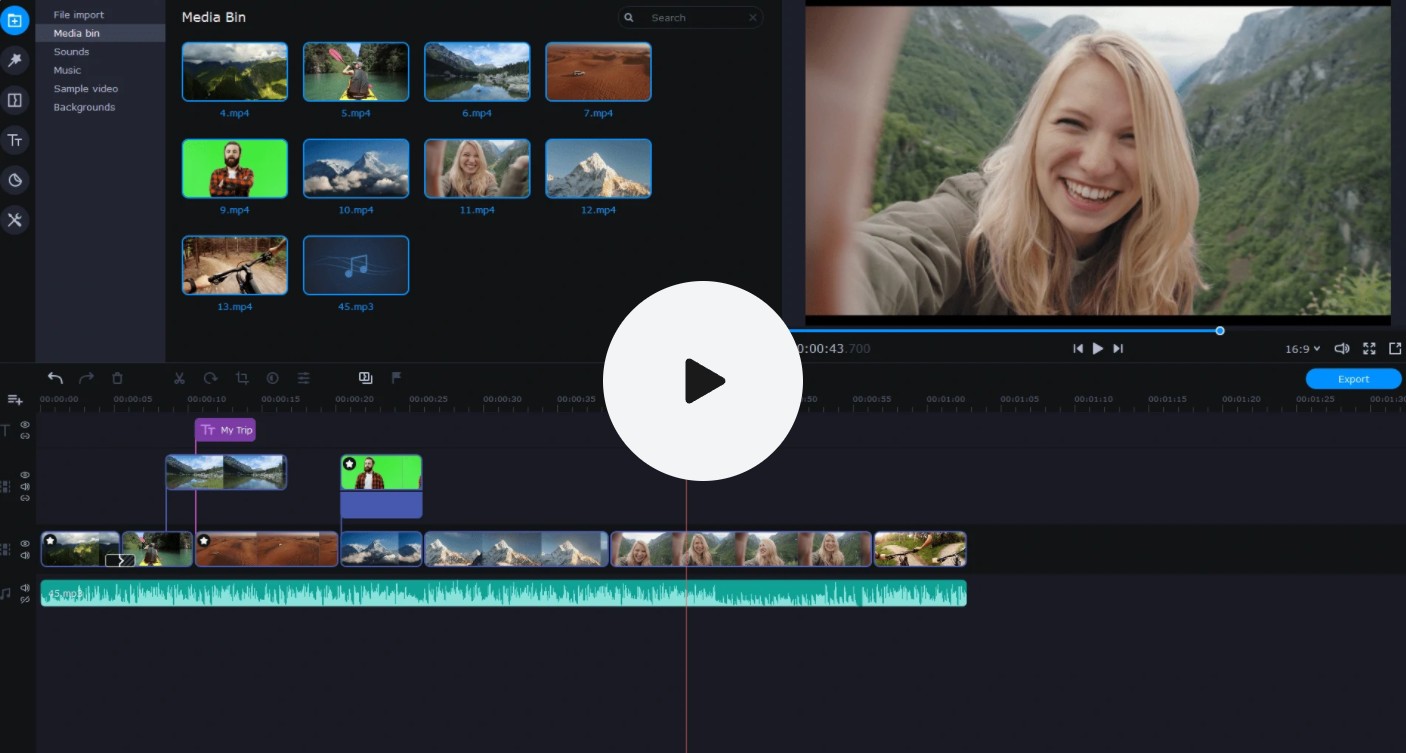Image resolution: width=1406 pixels, height=753 pixels.
Task: Open the Stickers tab in sidebar
Action: click(15, 180)
